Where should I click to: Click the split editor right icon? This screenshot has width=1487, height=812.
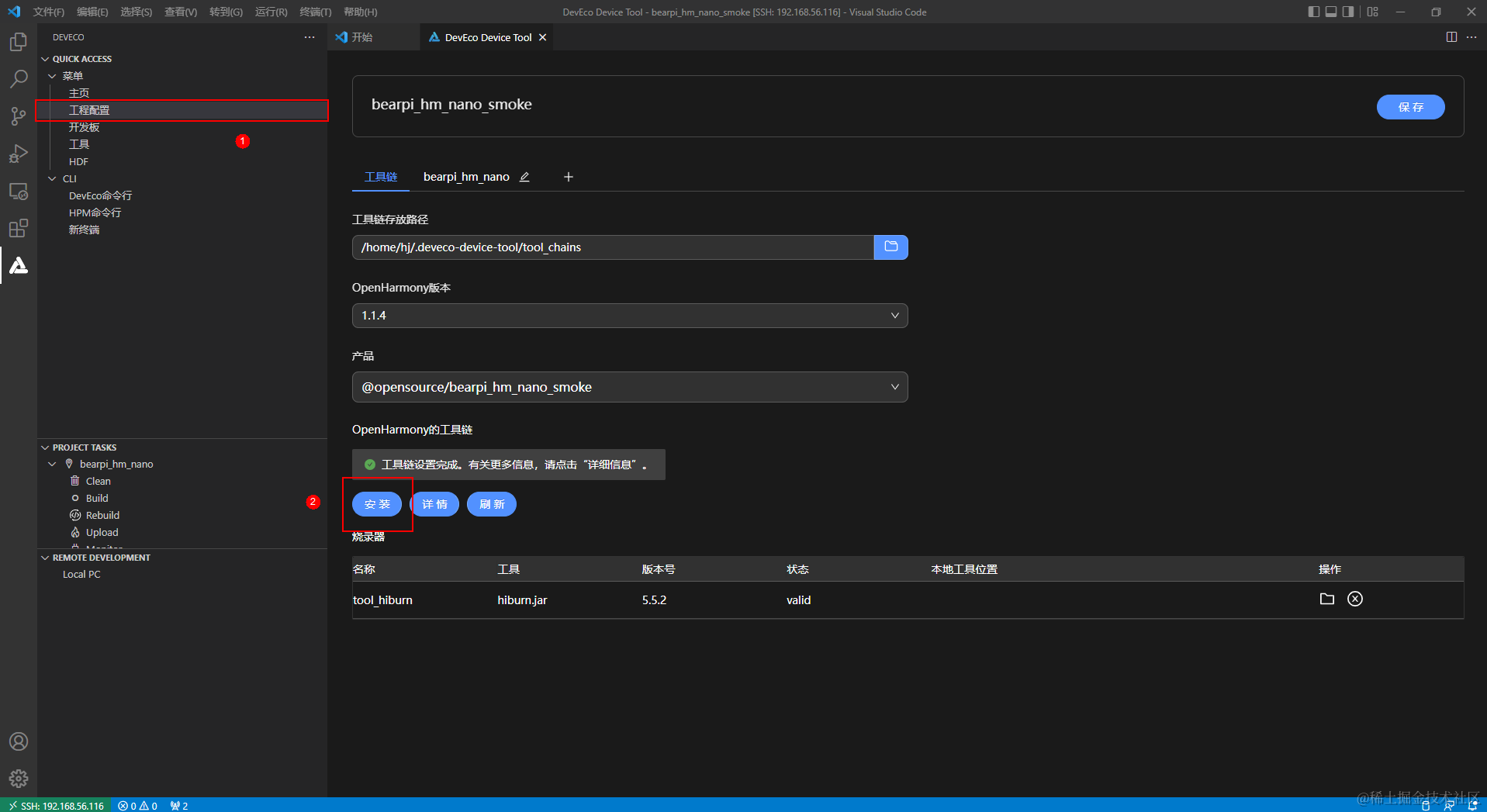click(1451, 37)
